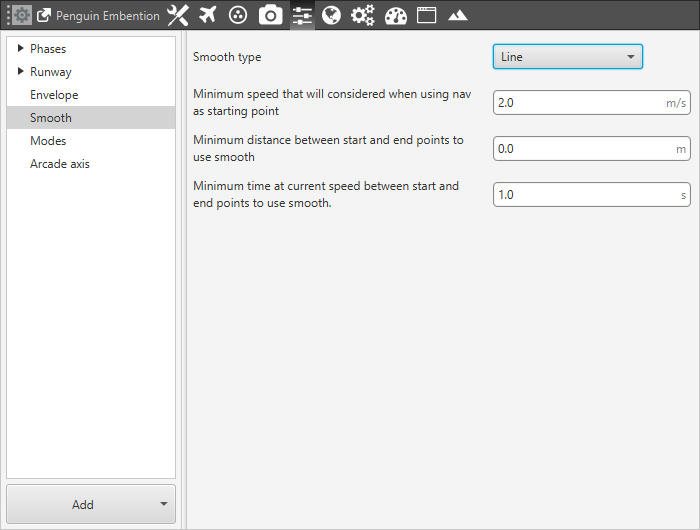Image resolution: width=700 pixels, height=530 pixels.
Task: Open the window panel icon tab
Action: (426, 15)
